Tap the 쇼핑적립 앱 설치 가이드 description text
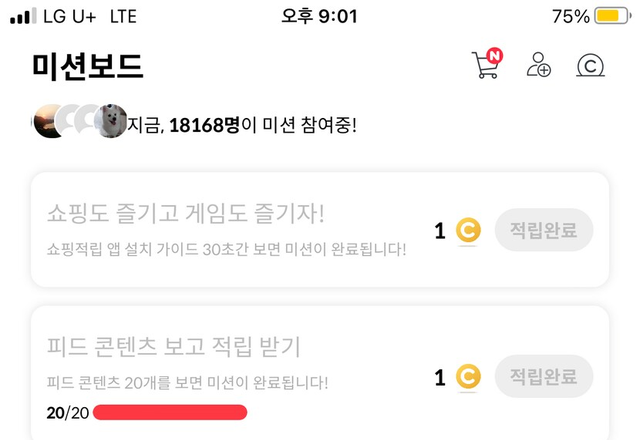Viewport: 640px width, 440px height. (x=226, y=247)
